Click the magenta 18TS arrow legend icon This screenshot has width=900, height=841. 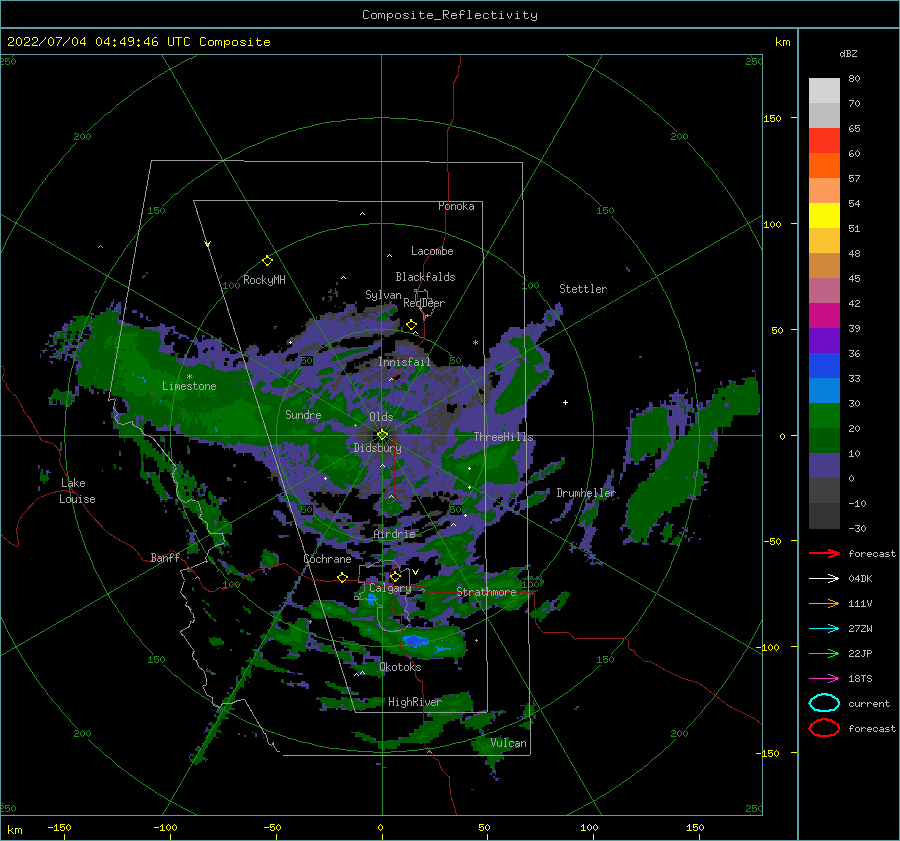[x=824, y=679]
